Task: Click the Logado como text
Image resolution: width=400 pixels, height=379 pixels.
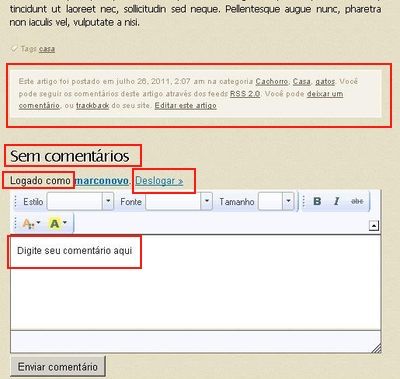Action: tap(40, 181)
